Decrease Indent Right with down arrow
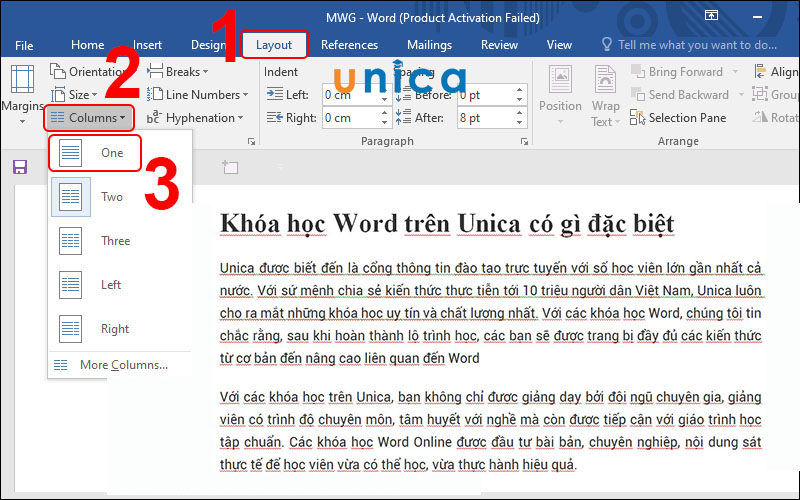 tap(385, 123)
